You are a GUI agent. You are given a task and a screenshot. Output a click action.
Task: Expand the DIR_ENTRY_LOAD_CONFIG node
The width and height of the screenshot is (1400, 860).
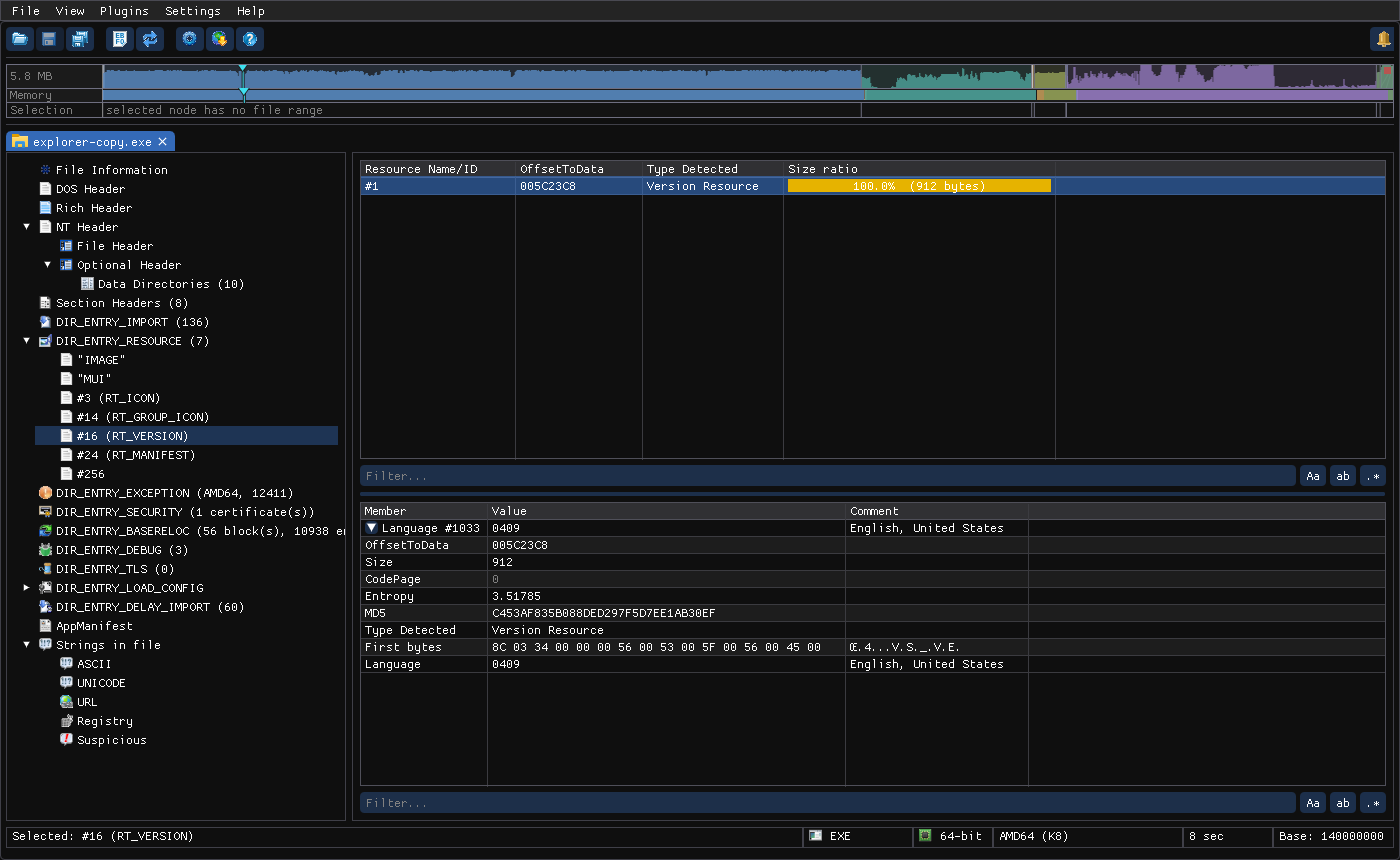click(x=27, y=588)
